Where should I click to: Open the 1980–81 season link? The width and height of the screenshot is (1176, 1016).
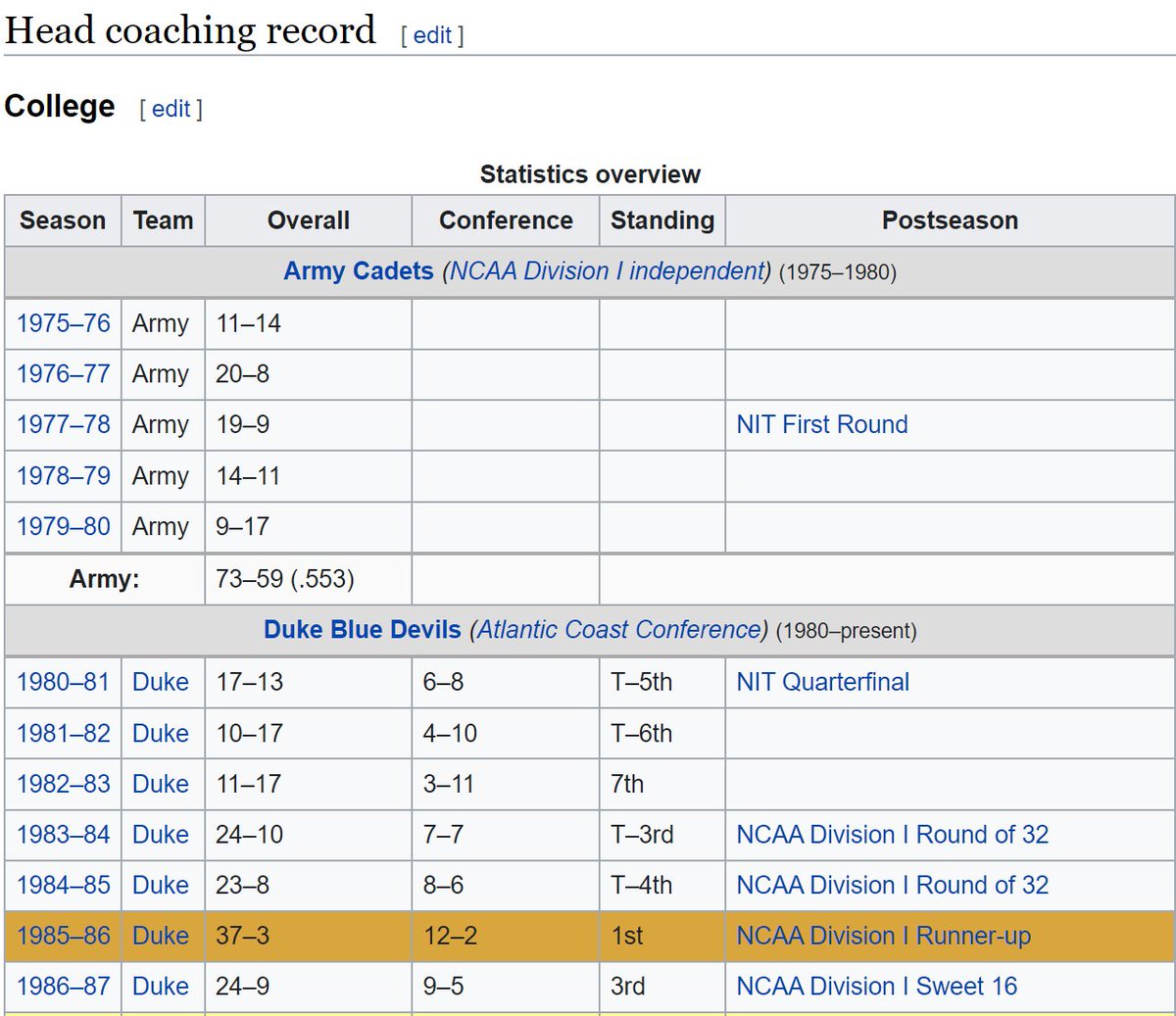pyautogui.click(x=64, y=682)
